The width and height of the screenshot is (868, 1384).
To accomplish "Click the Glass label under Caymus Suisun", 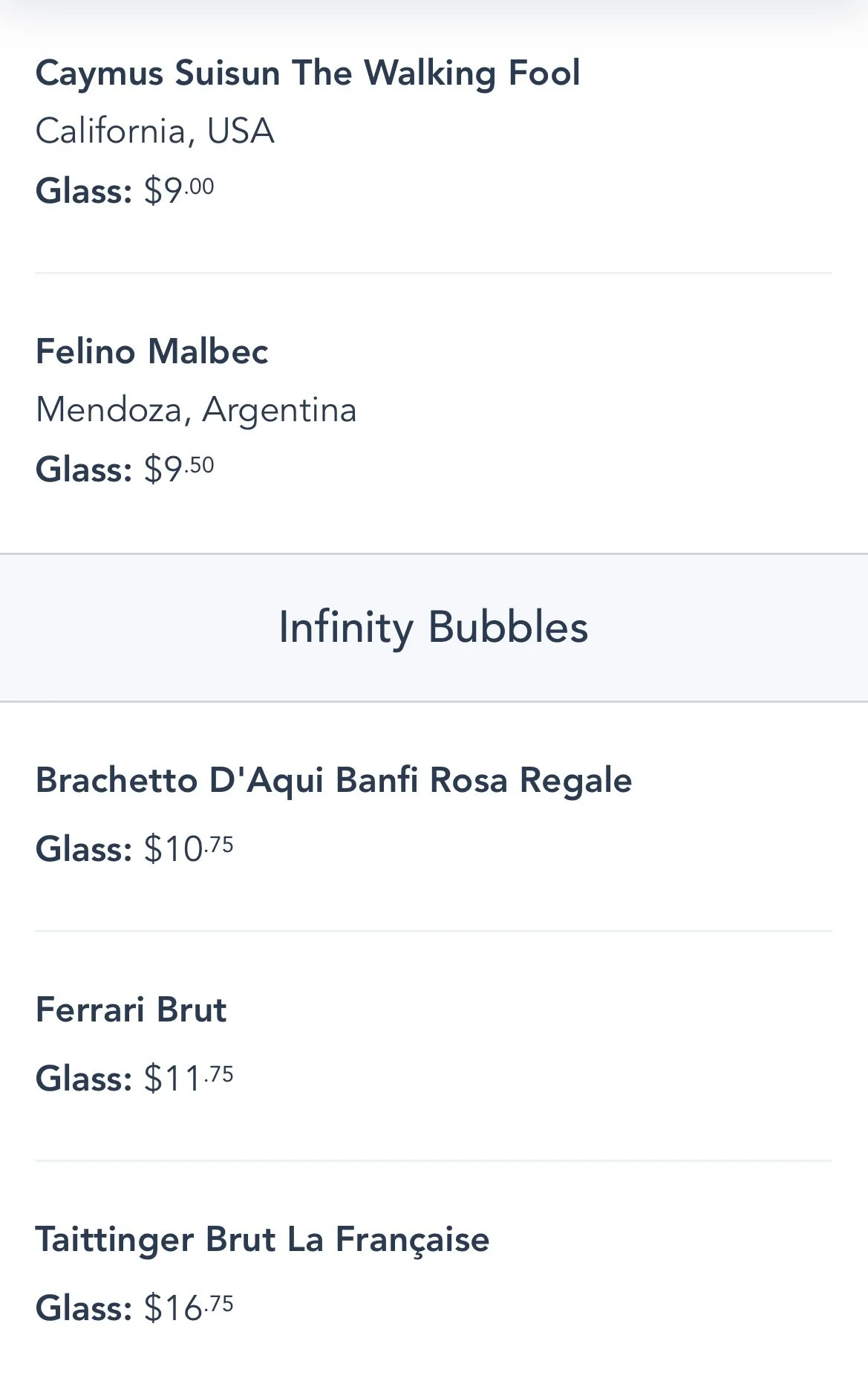I will (x=83, y=190).
